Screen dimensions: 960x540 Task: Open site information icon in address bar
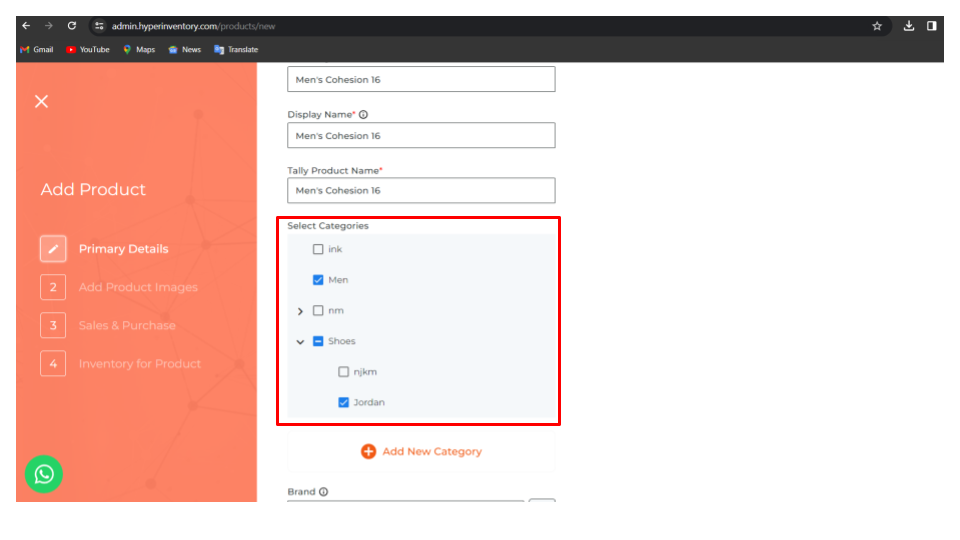pyautogui.click(x=99, y=26)
